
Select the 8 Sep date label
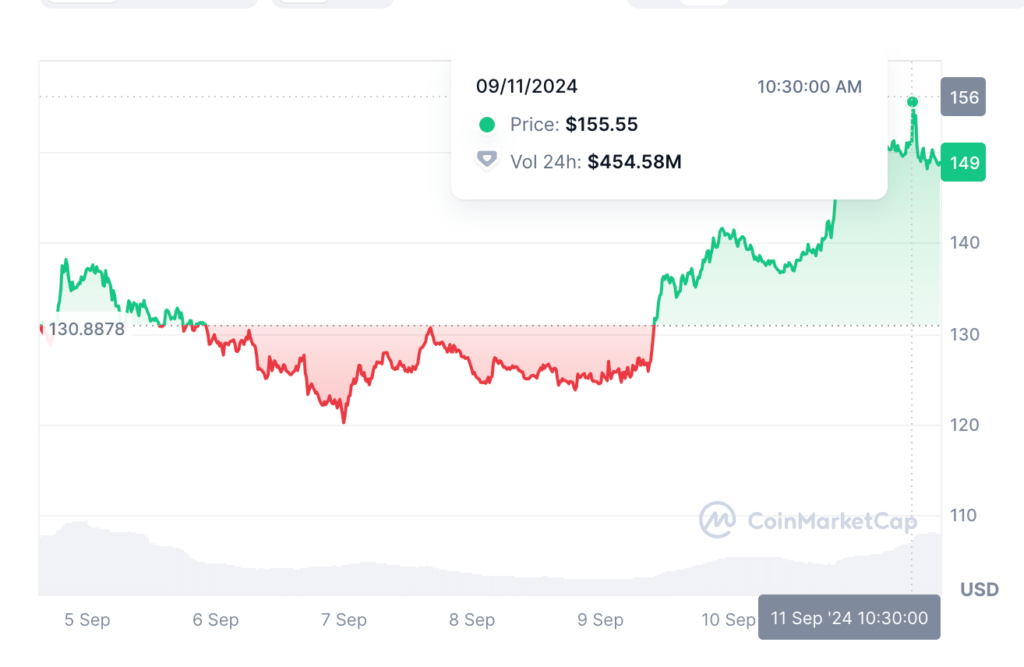(472, 620)
